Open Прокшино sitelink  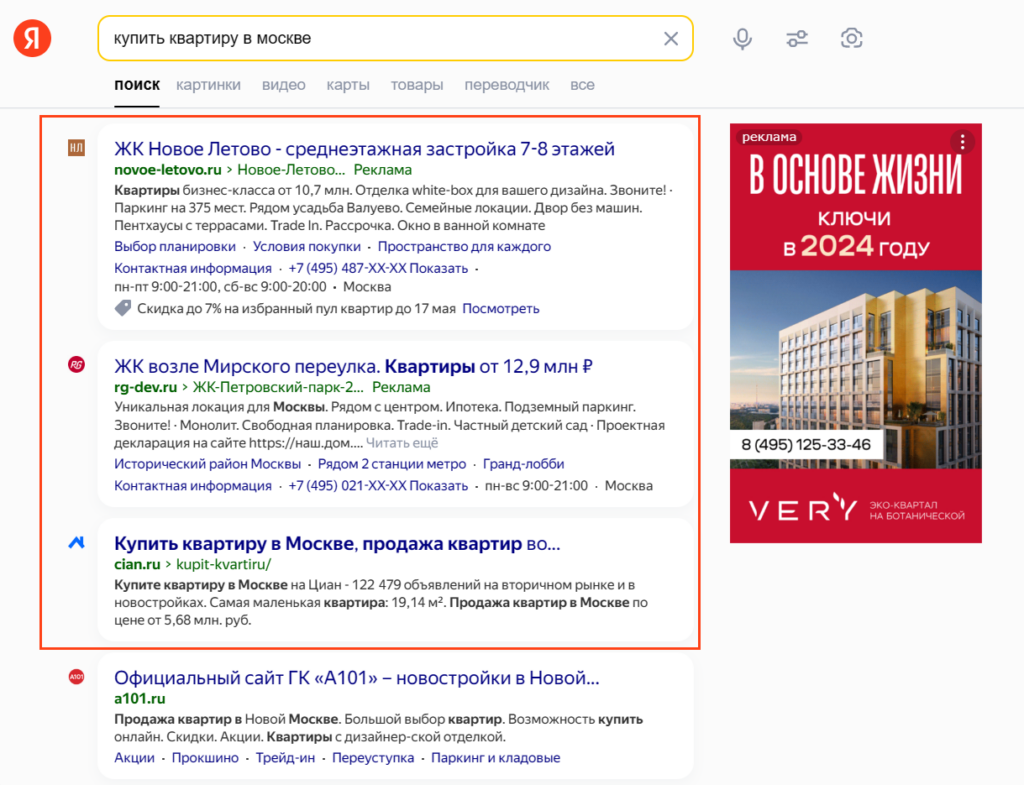pos(205,758)
